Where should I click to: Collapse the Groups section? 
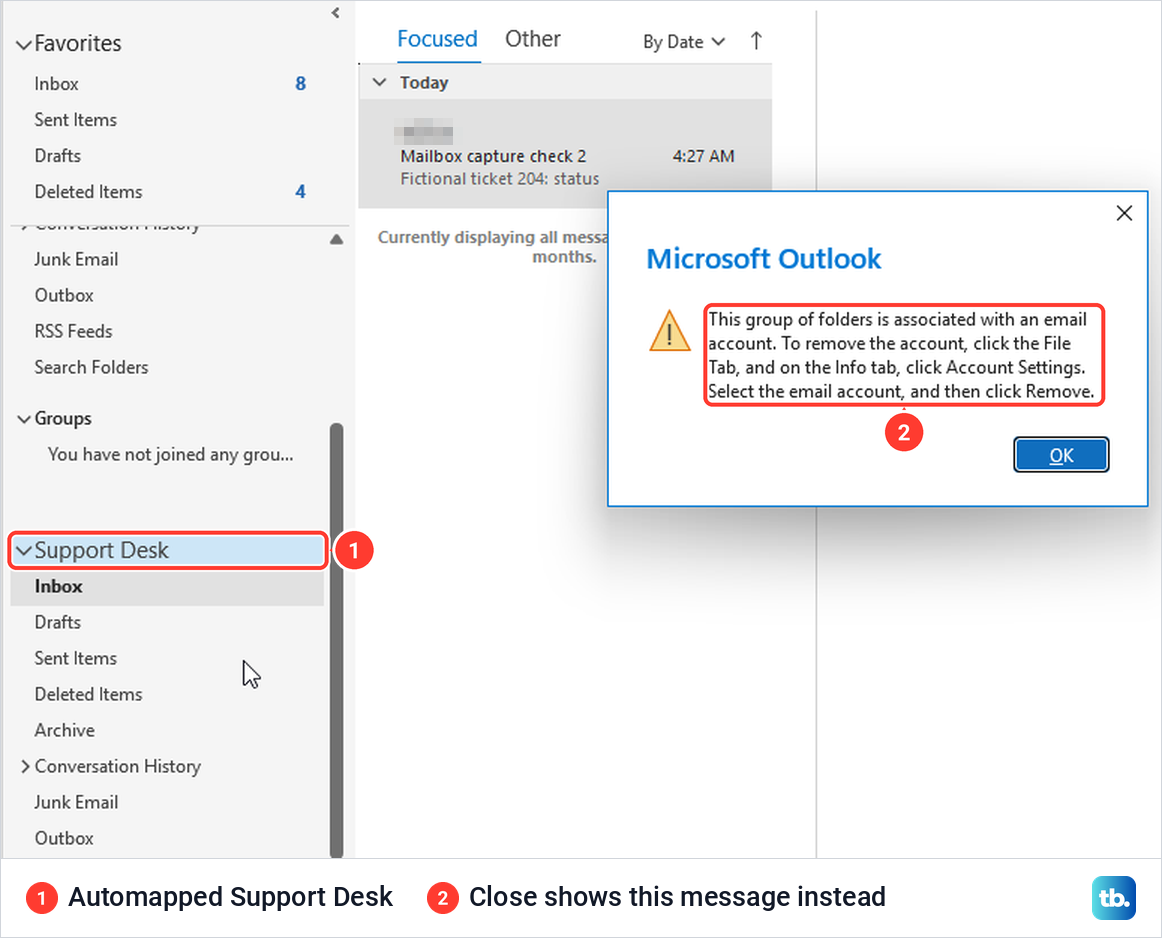[x=24, y=419]
